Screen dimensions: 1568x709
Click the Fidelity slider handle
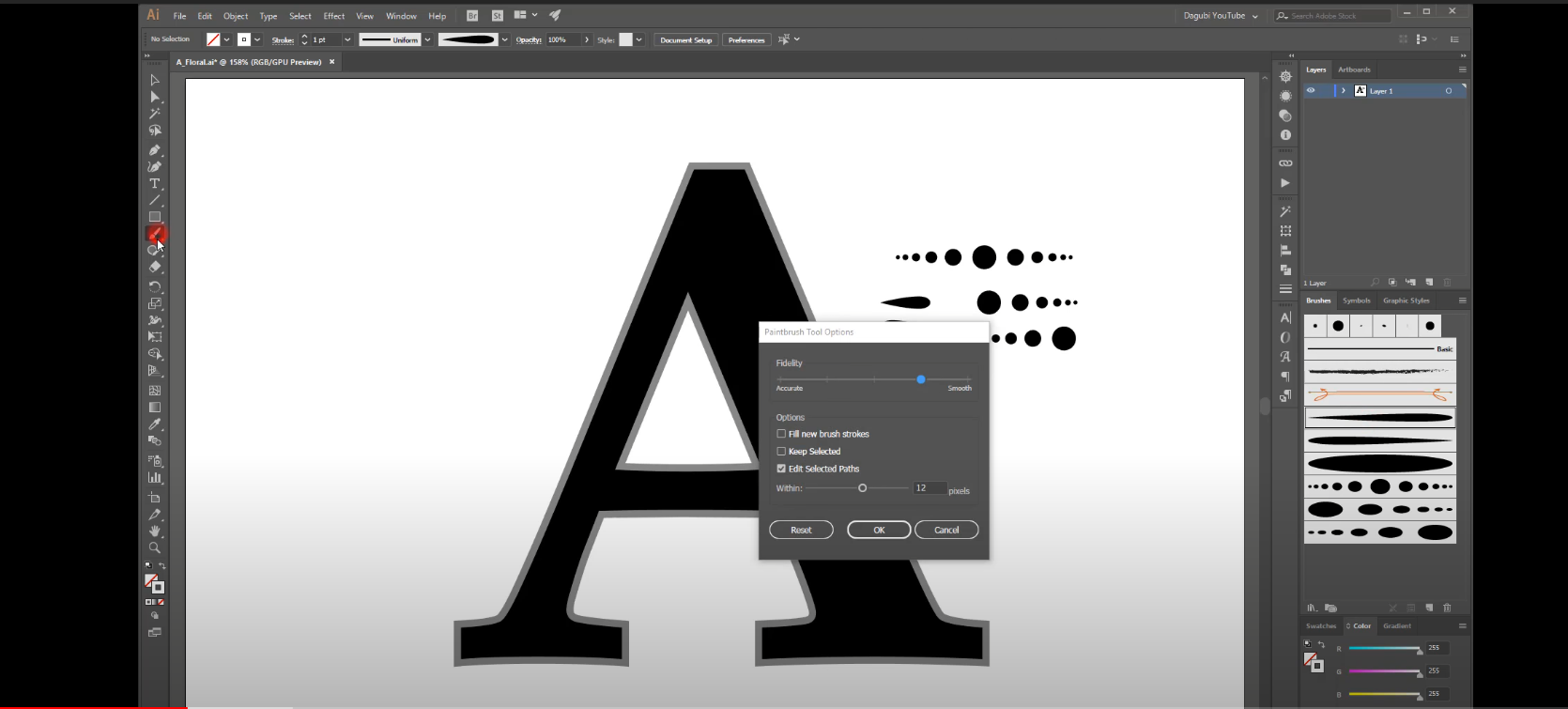click(x=921, y=379)
